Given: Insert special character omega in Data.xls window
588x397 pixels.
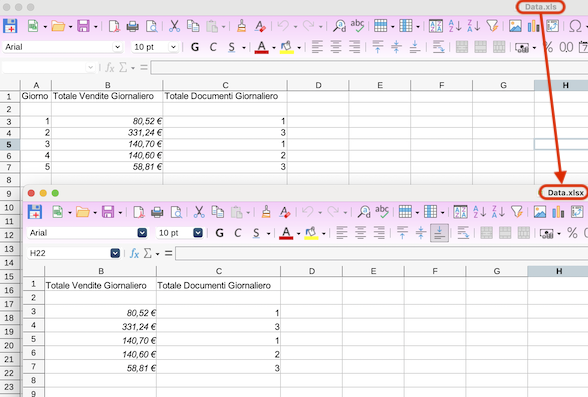Looking at the screenshot, I should coord(575,26).
